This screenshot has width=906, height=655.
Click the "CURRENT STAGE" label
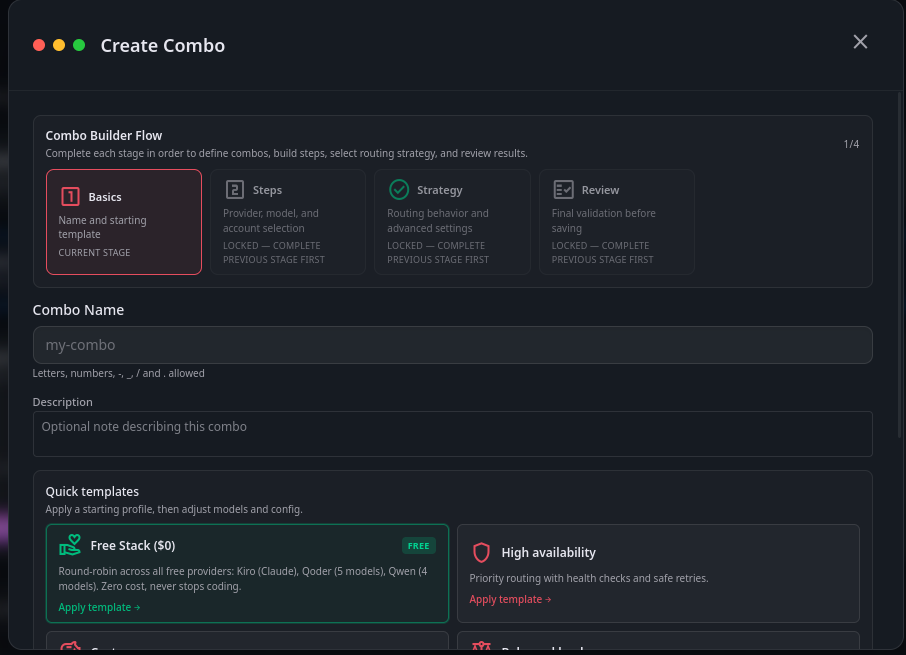click(94, 252)
